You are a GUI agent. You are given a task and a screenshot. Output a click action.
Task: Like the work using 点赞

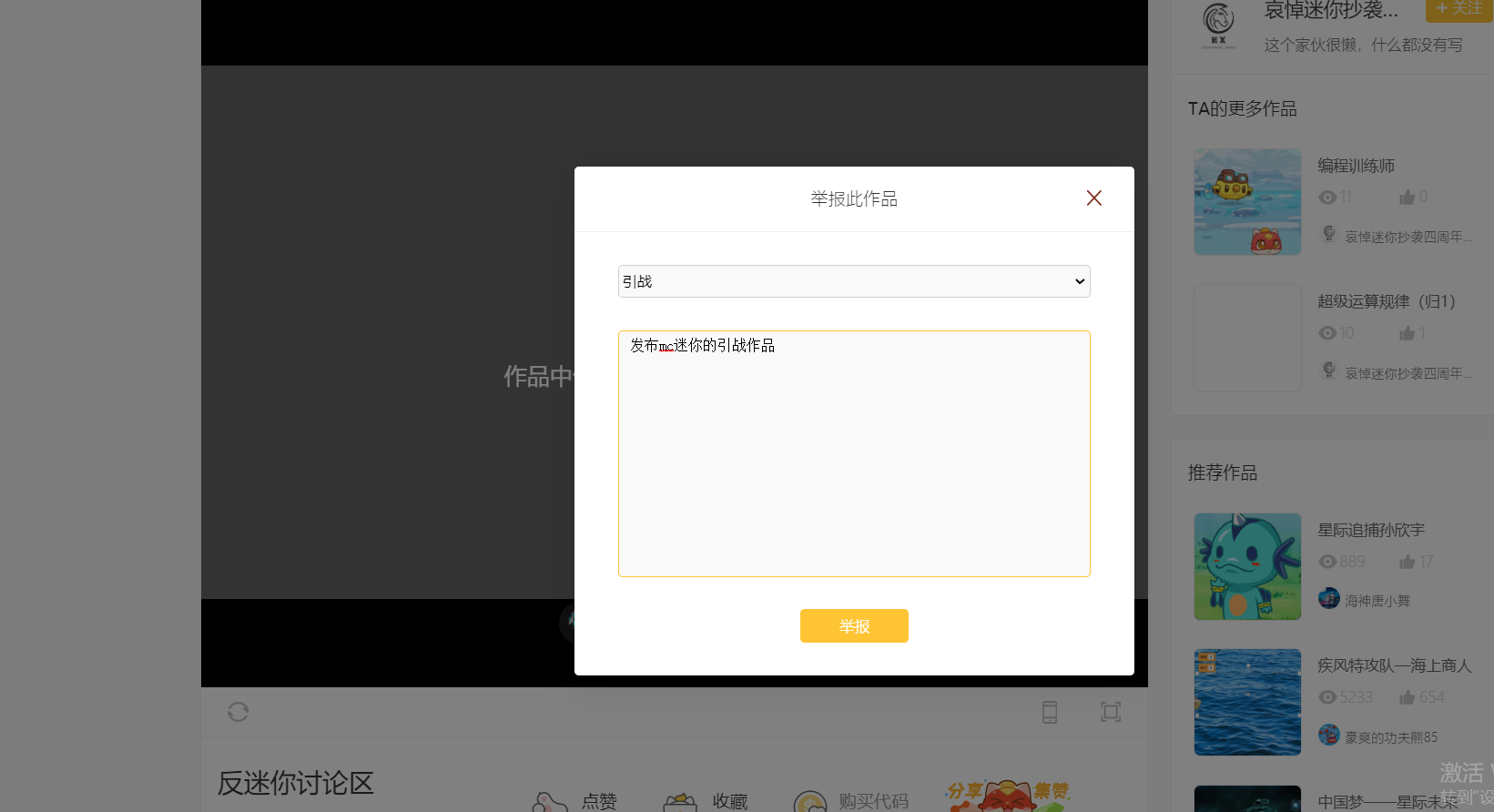(x=575, y=801)
